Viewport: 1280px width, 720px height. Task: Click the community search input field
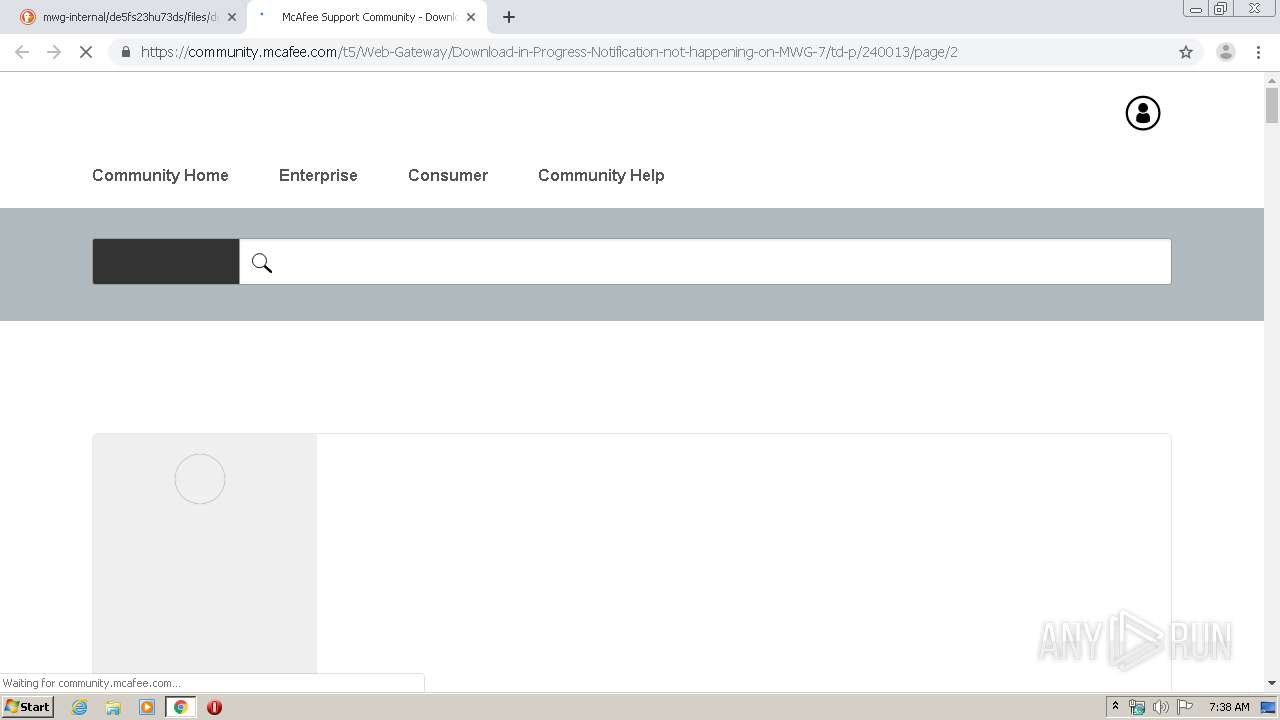pyautogui.click(x=705, y=262)
